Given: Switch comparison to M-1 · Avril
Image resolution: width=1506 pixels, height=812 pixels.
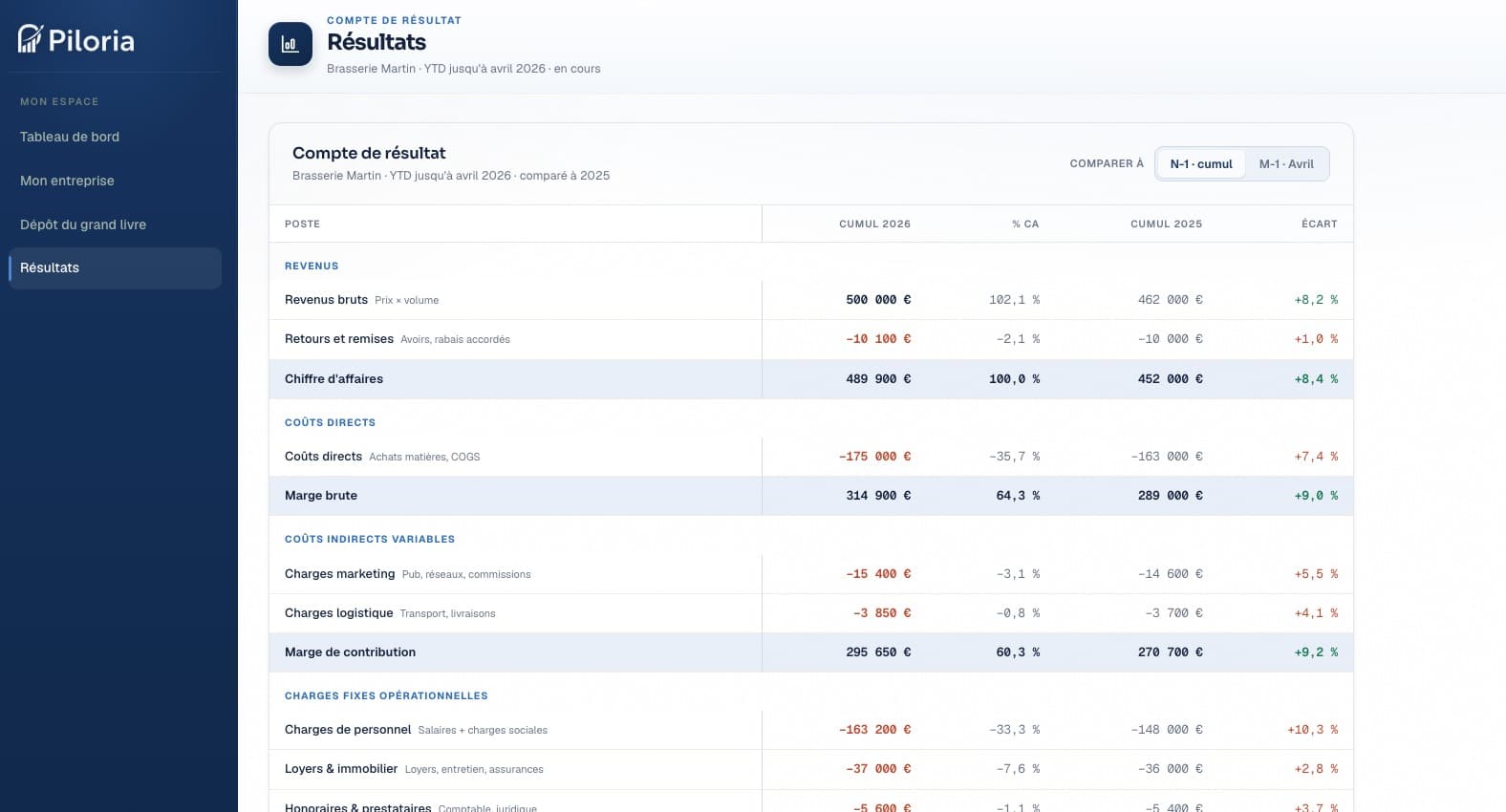Looking at the screenshot, I should 1286,164.
